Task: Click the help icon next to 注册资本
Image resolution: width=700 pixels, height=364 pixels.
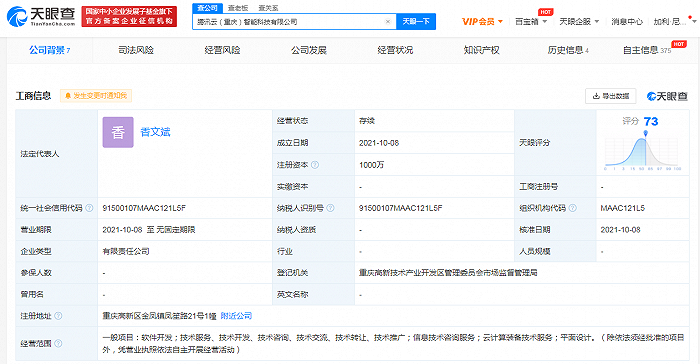Action: [315, 165]
